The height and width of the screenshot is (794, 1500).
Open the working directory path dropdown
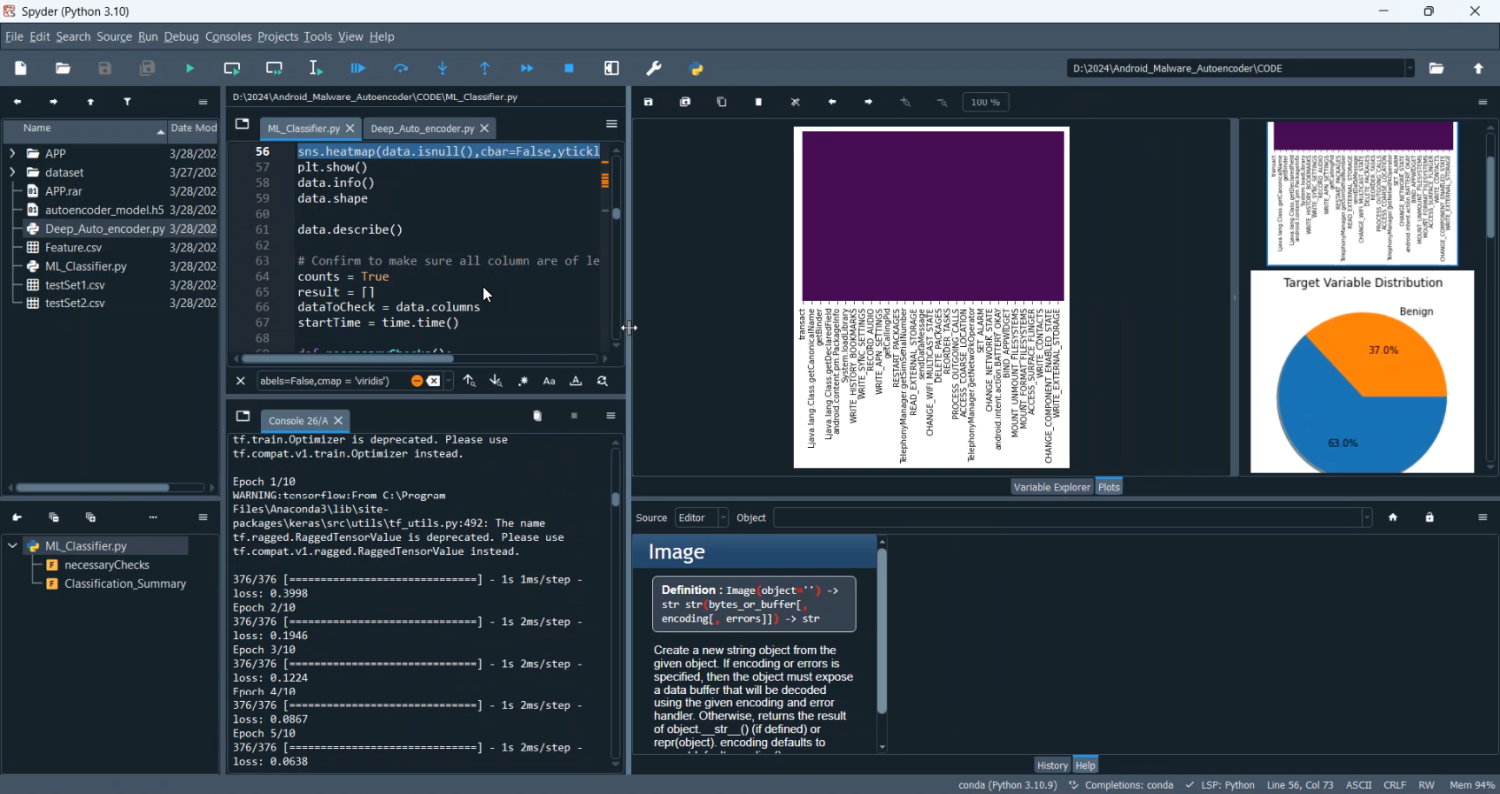(1410, 69)
